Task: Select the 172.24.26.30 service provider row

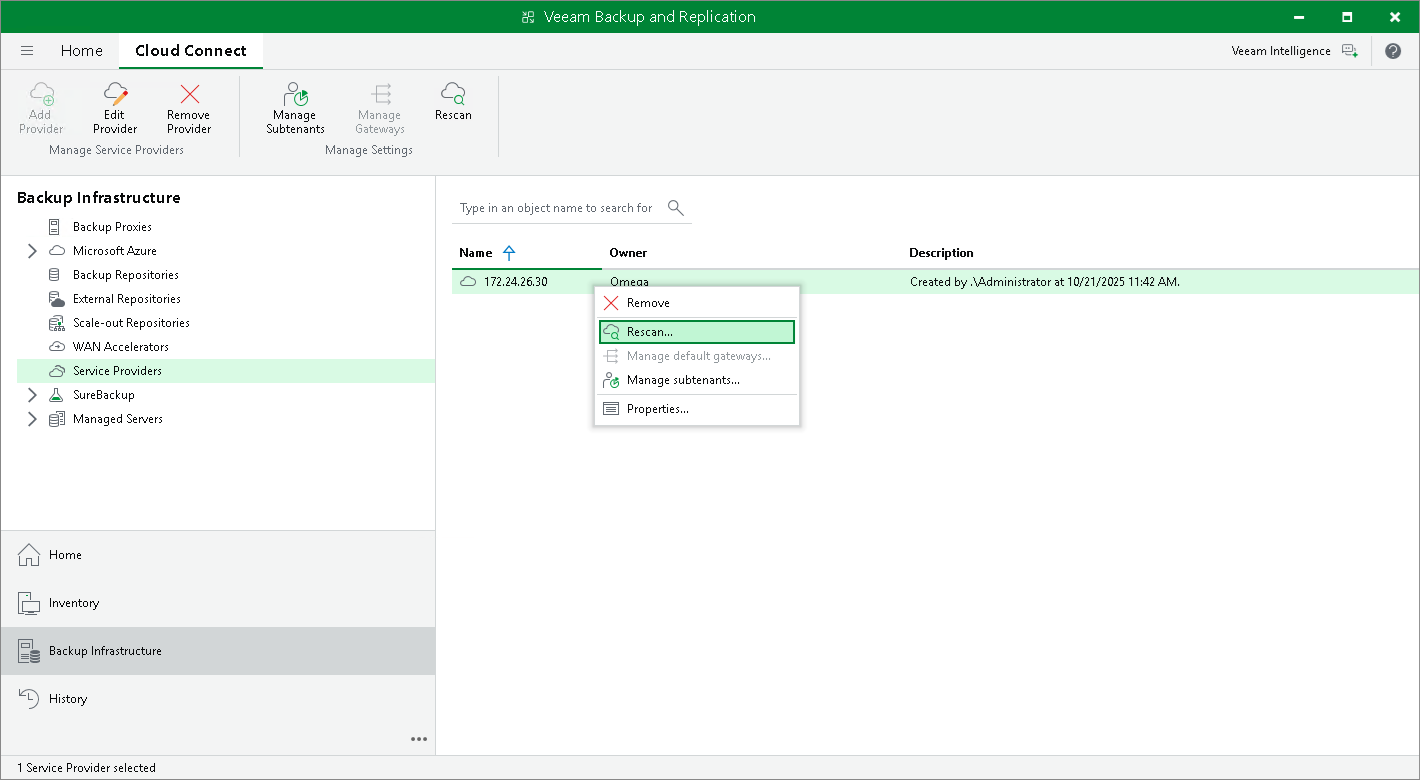Action: click(x=935, y=282)
